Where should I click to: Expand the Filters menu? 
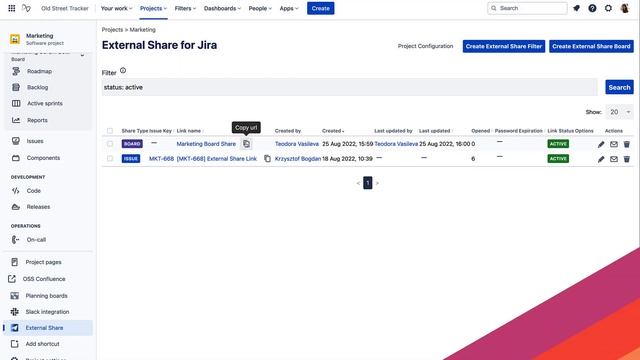[x=185, y=8]
